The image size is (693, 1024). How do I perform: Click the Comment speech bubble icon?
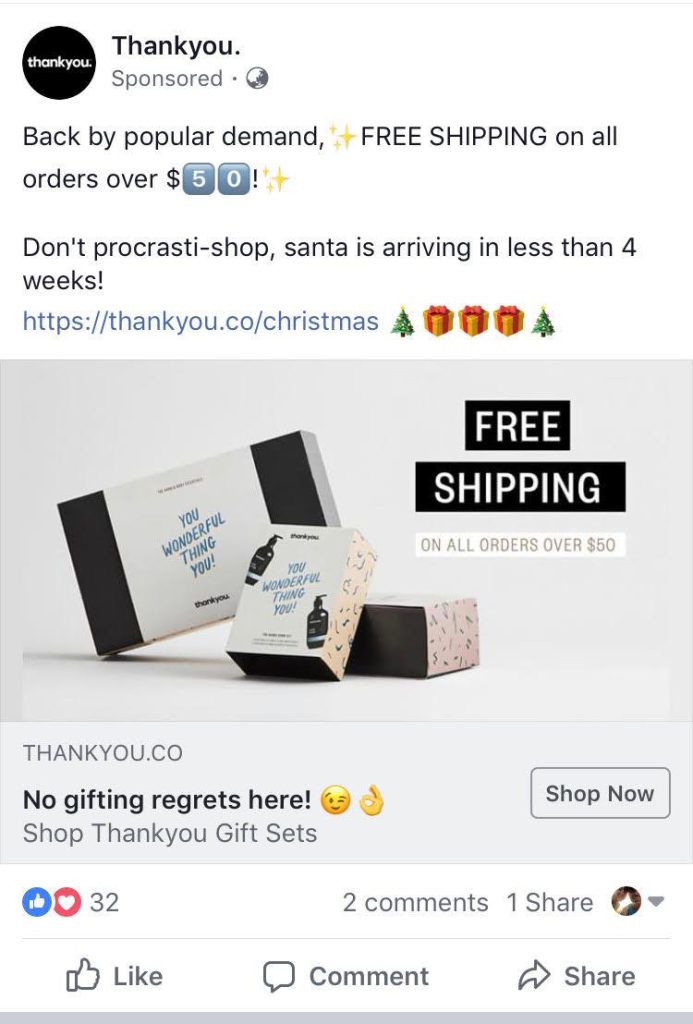pos(278,976)
